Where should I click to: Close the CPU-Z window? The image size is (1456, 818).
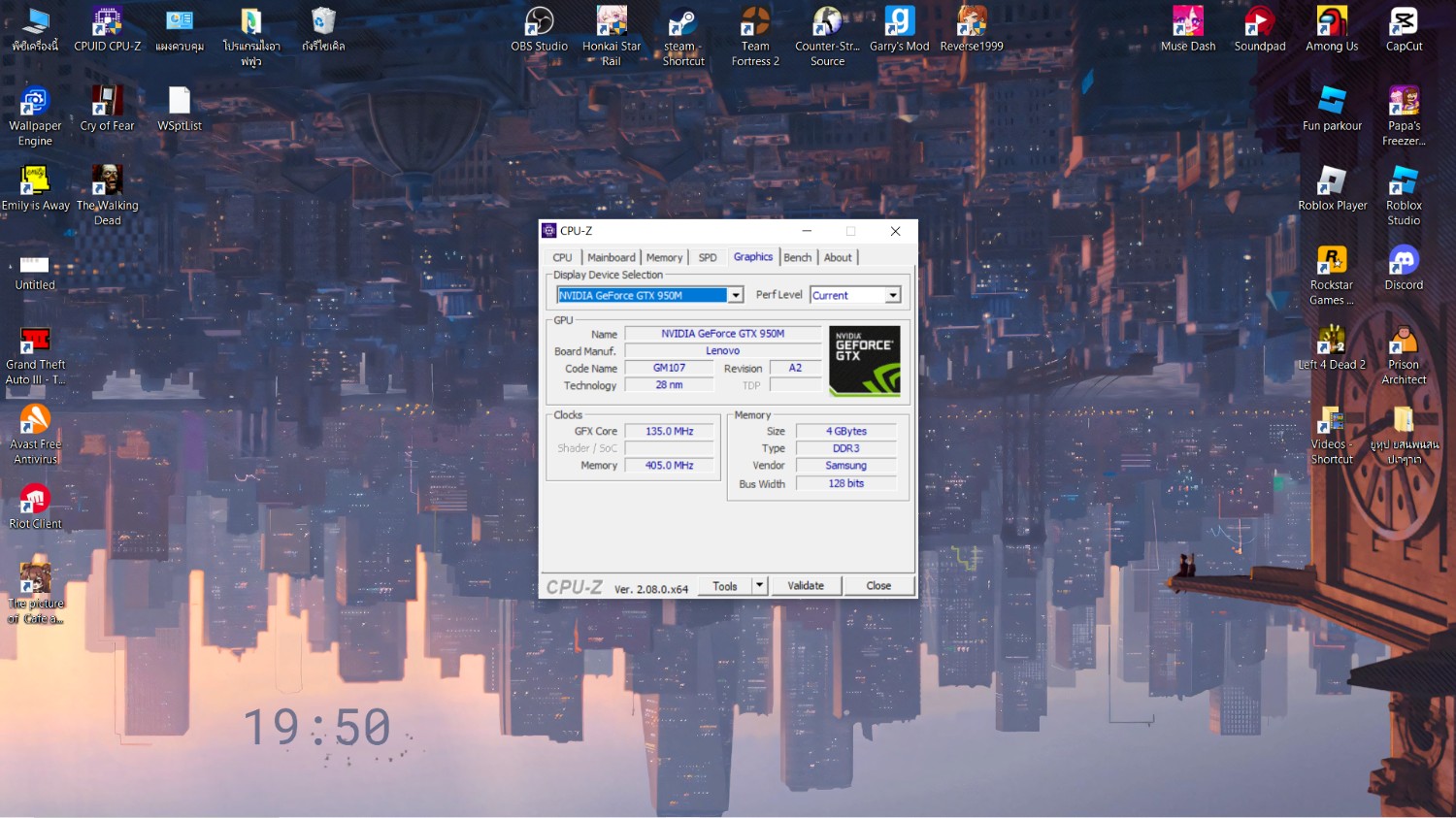click(x=895, y=231)
